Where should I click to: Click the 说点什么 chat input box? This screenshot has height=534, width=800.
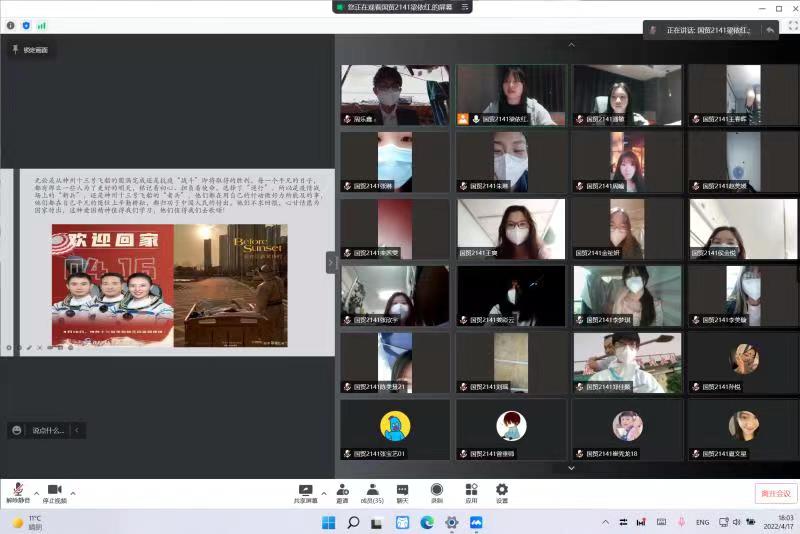pyautogui.click(x=48, y=430)
